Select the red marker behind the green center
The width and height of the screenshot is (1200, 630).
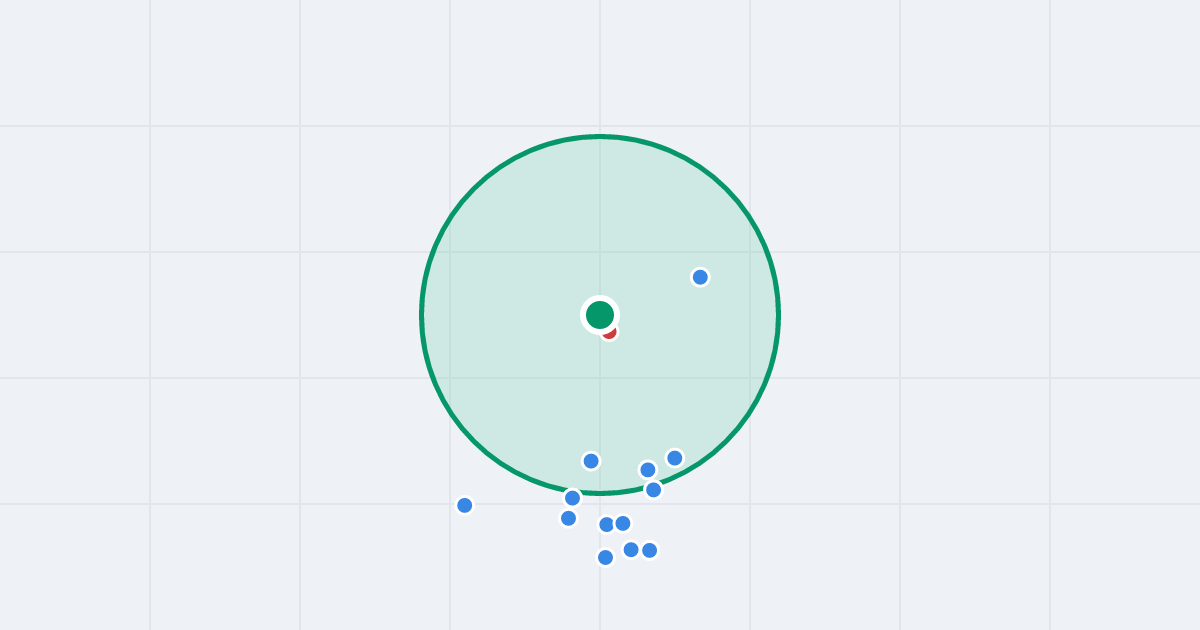tap(609, 331)
